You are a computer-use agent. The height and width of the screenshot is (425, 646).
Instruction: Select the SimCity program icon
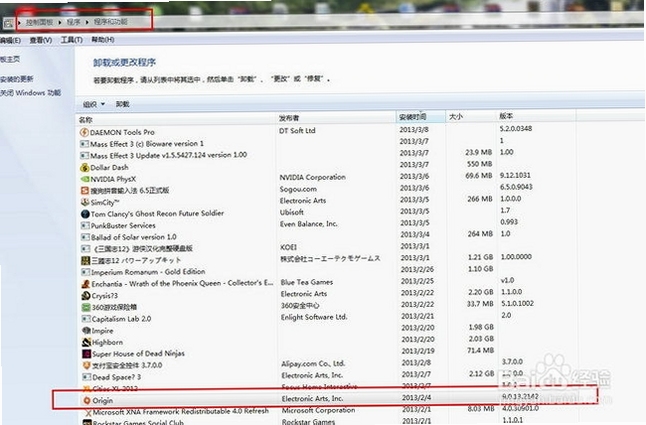[85, 202]
